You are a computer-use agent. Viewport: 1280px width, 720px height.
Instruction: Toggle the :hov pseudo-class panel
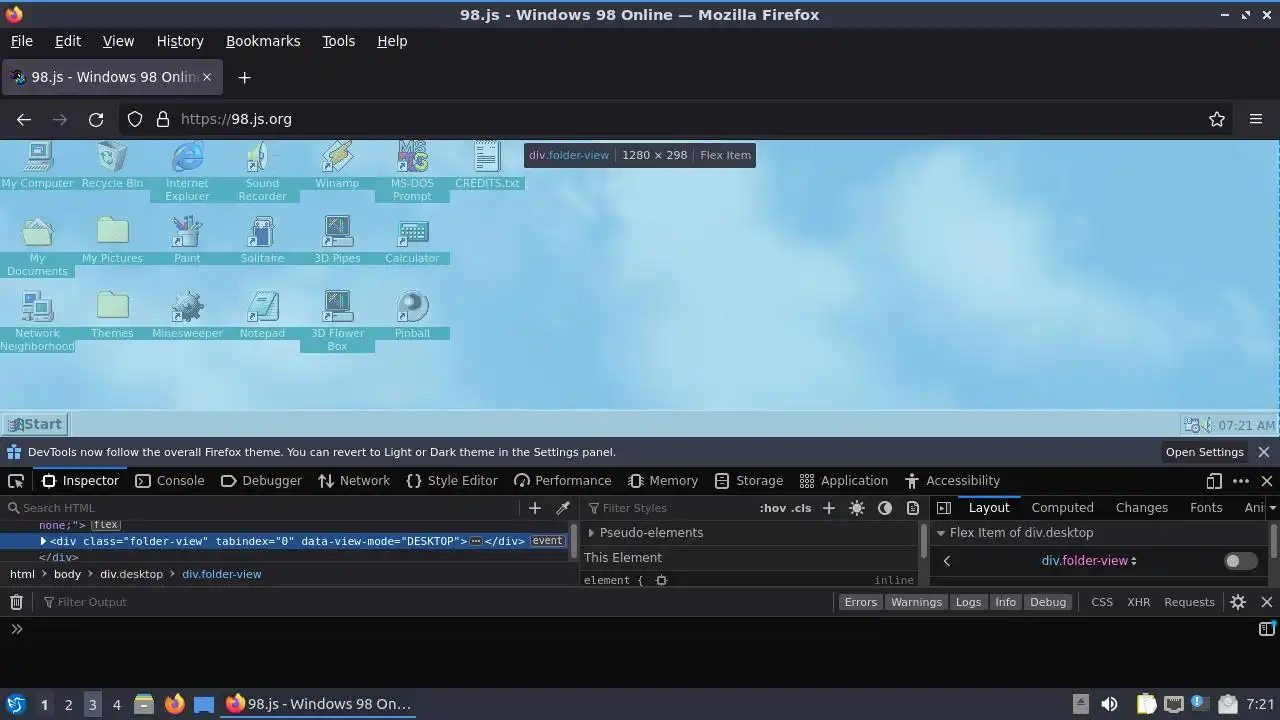coord(773,508)
